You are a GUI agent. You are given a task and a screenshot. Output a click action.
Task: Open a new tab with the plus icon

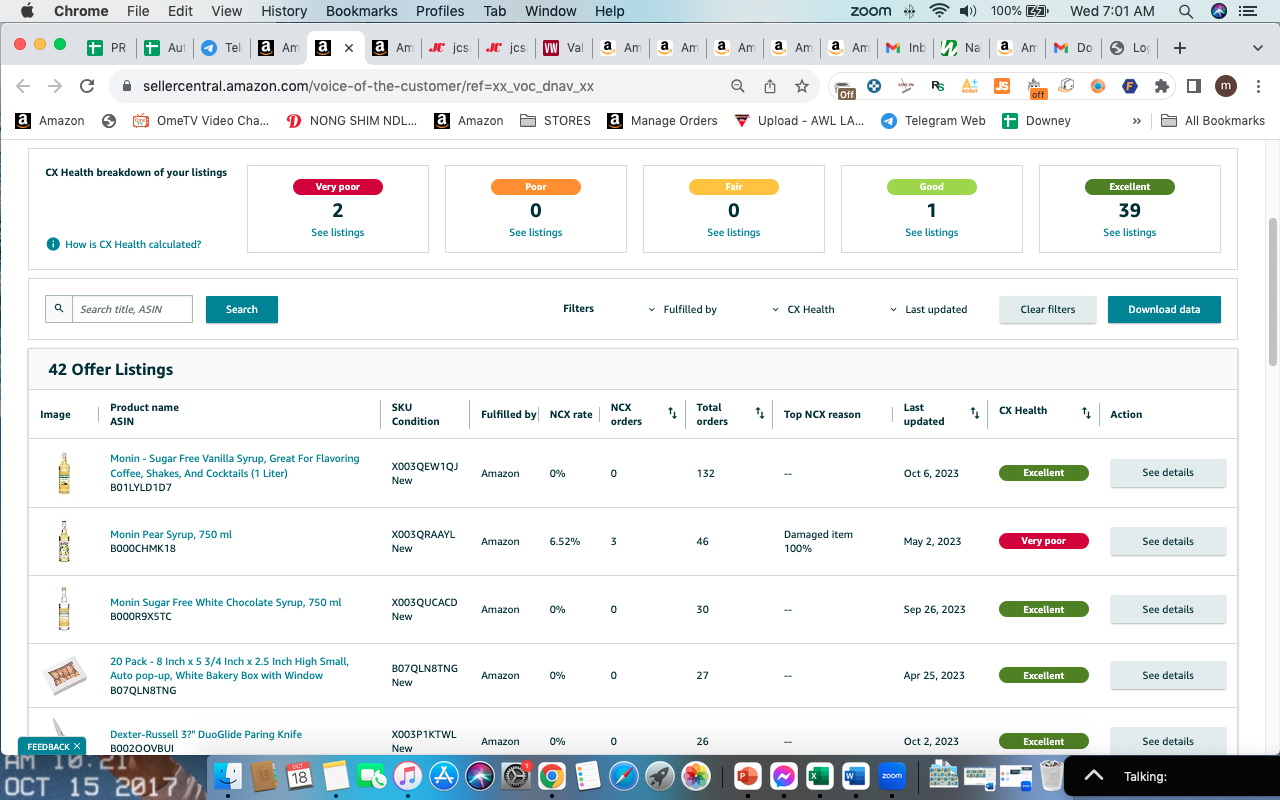1180,48
